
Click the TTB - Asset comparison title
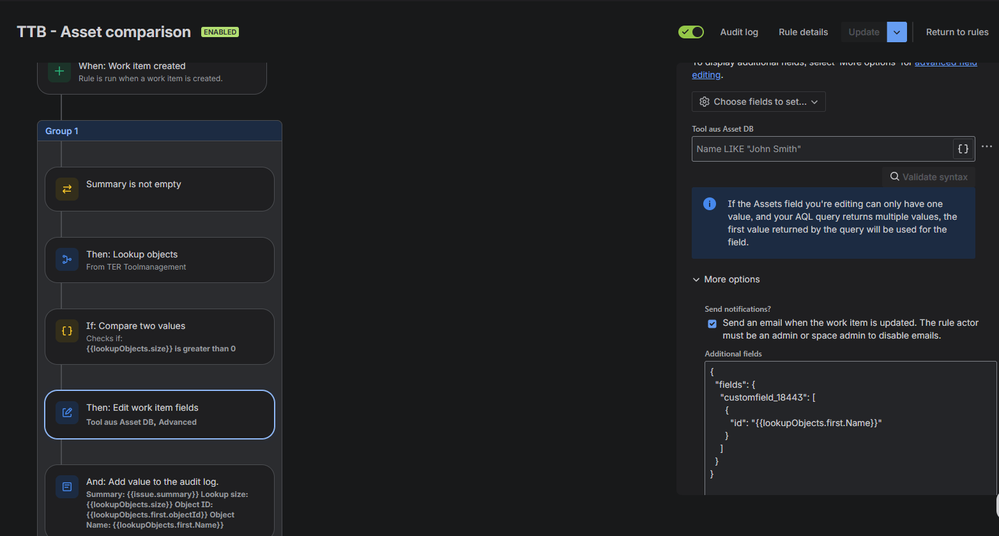104,32
